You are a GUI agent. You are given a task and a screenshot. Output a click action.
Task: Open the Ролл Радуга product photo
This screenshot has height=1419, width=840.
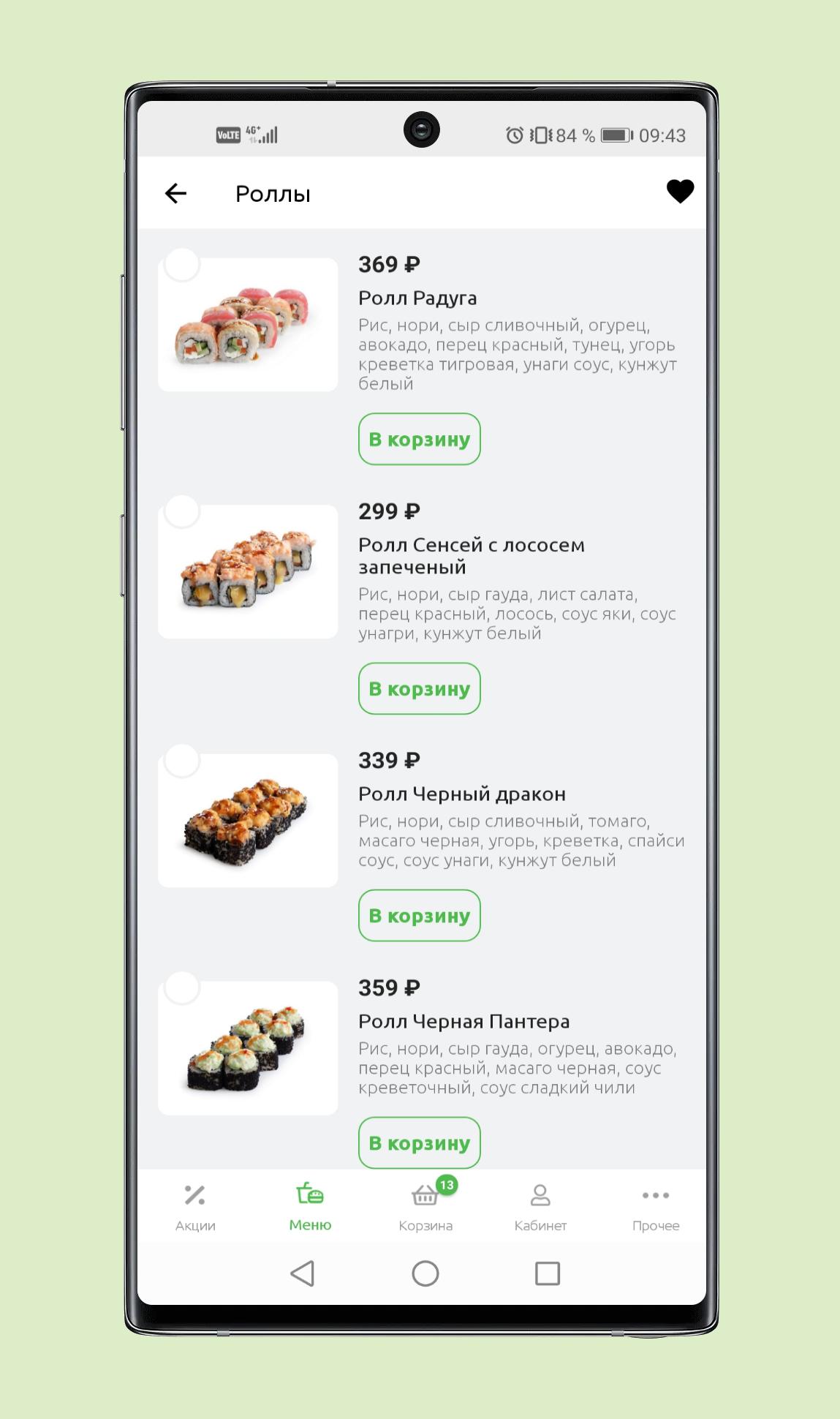(248, 325)
